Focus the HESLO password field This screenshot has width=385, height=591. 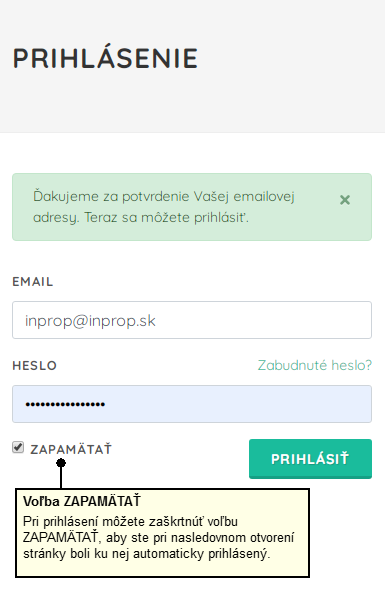(x=192, y=404)
